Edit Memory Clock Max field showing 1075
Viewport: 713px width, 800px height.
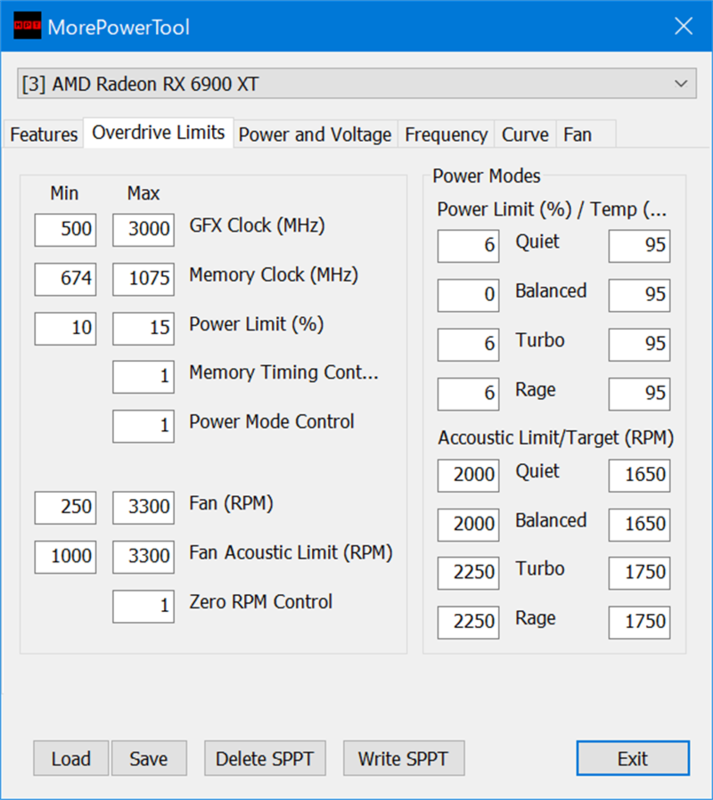[x=143, y=280]
